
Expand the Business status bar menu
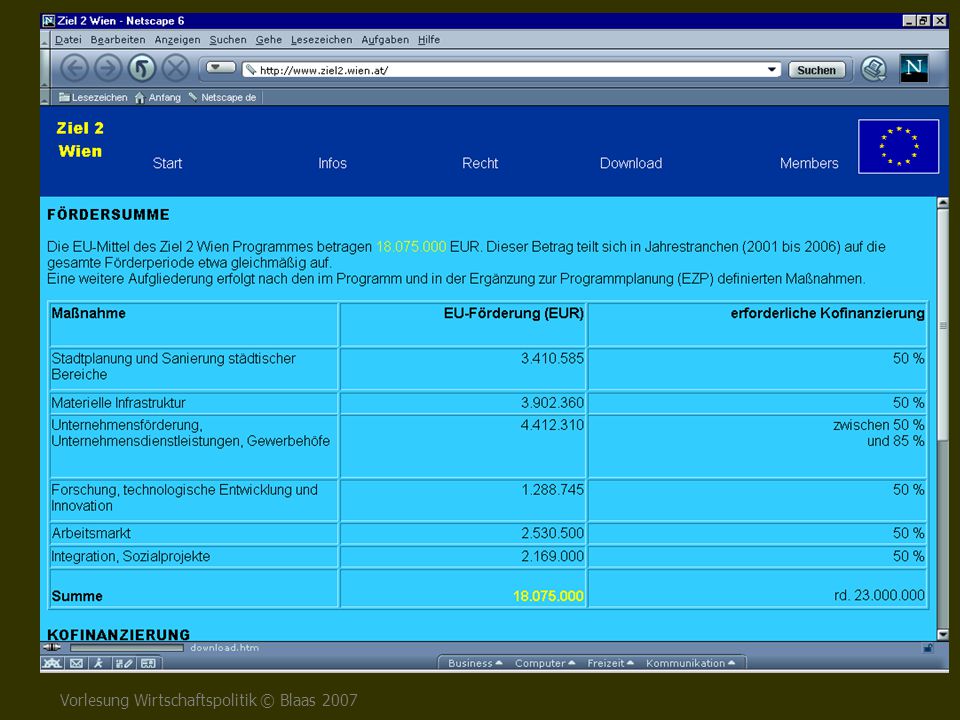pos(475,663)
